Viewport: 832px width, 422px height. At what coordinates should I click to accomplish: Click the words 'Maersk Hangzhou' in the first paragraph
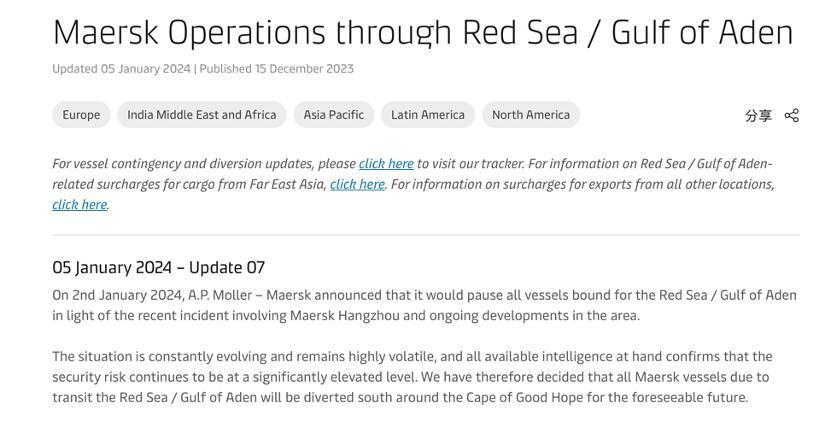click(344, 316)
